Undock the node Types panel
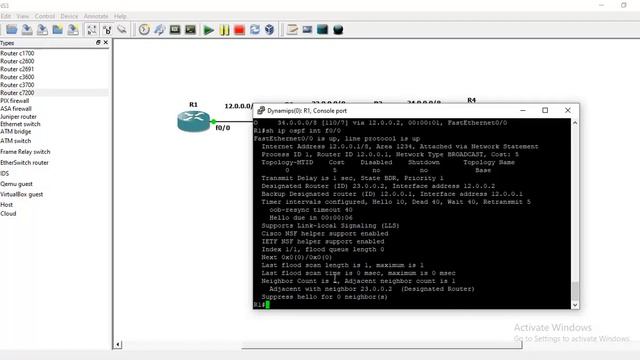 click(x=98, y=42)
